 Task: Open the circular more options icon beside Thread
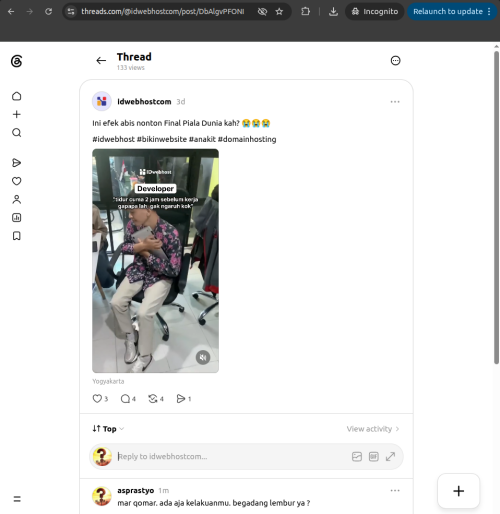pyautogui.click(x=395, y=61)
